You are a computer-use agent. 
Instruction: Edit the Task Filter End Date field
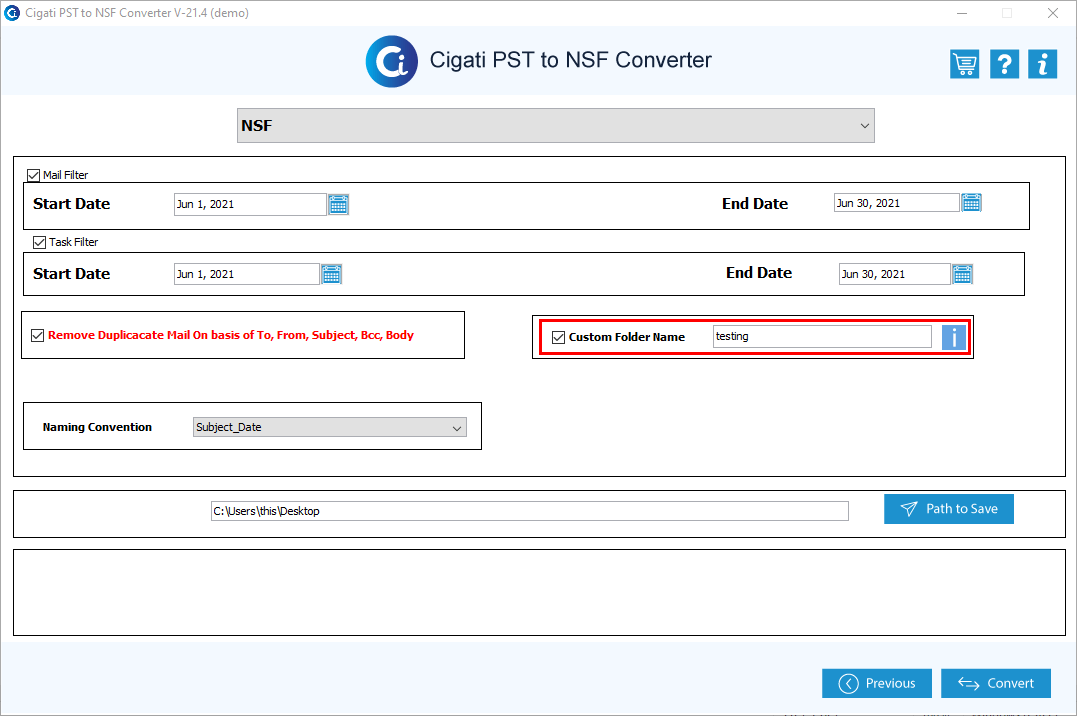coord(894,274)
